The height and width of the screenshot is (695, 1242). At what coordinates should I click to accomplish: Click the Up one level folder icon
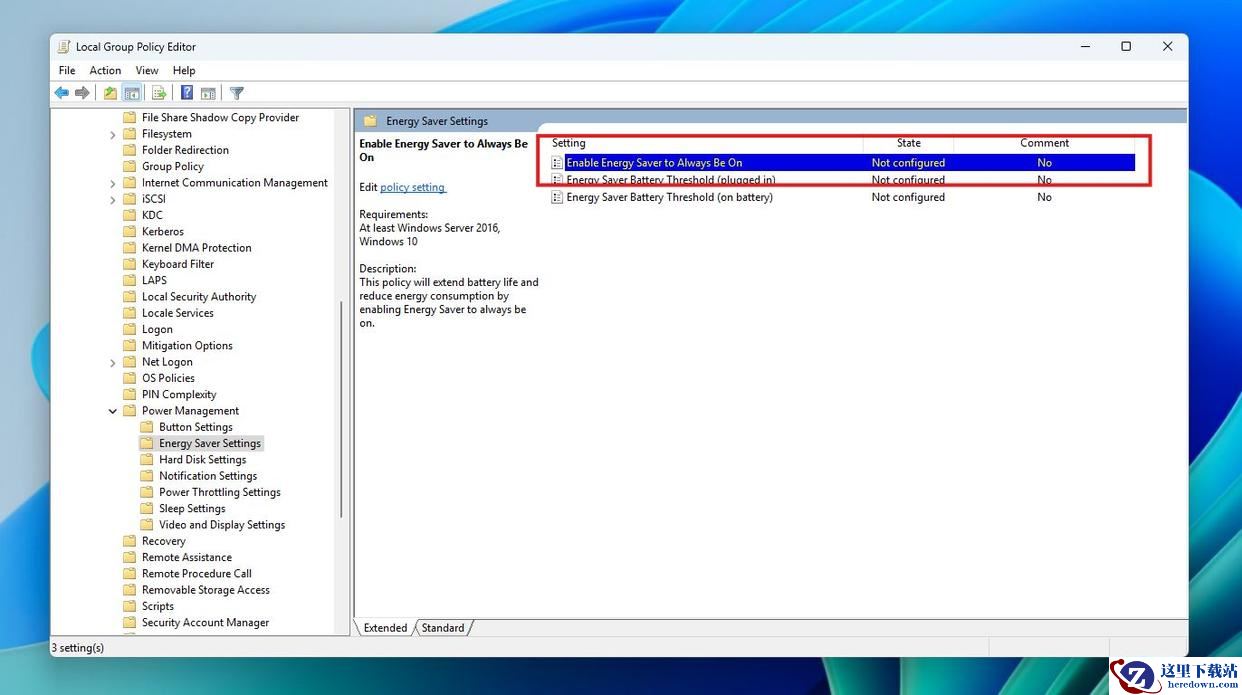tap(110, 93)
